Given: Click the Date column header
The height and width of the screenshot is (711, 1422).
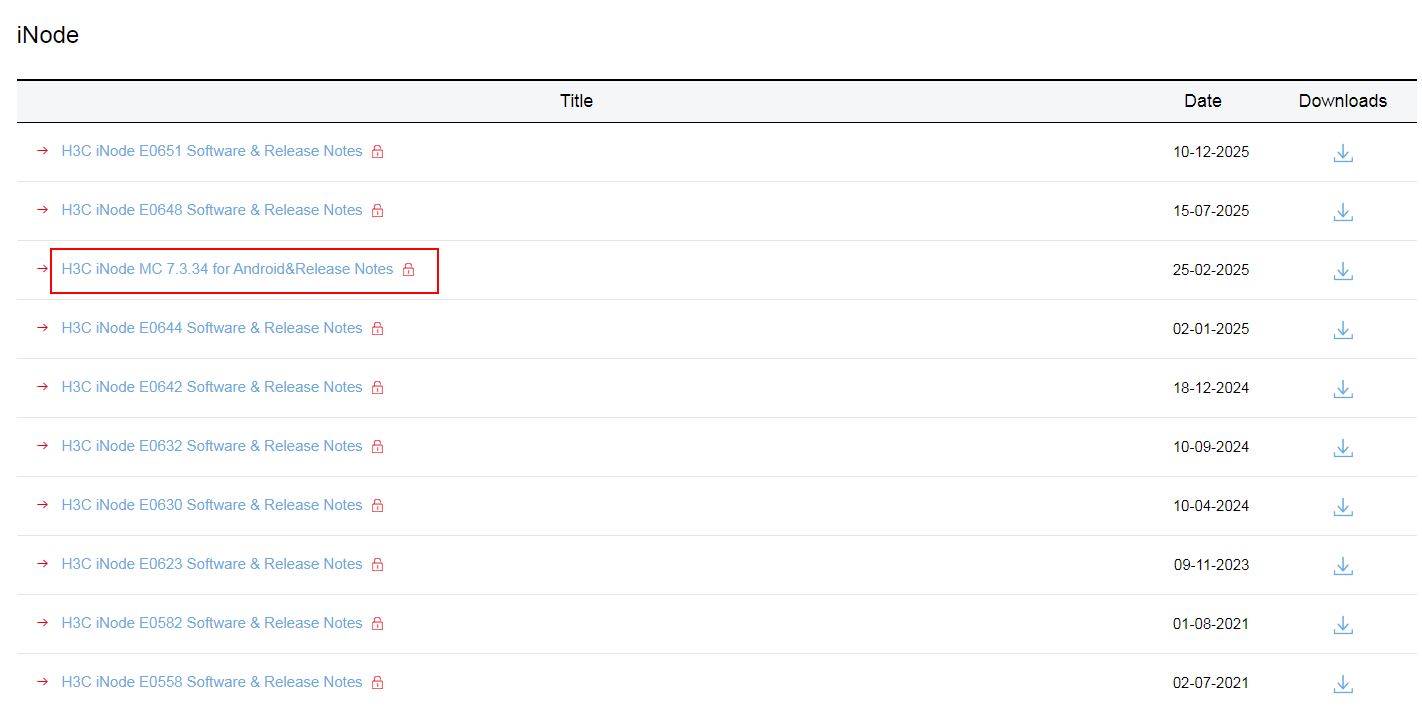Looking at the screenshot, I should coord(1202,101).
